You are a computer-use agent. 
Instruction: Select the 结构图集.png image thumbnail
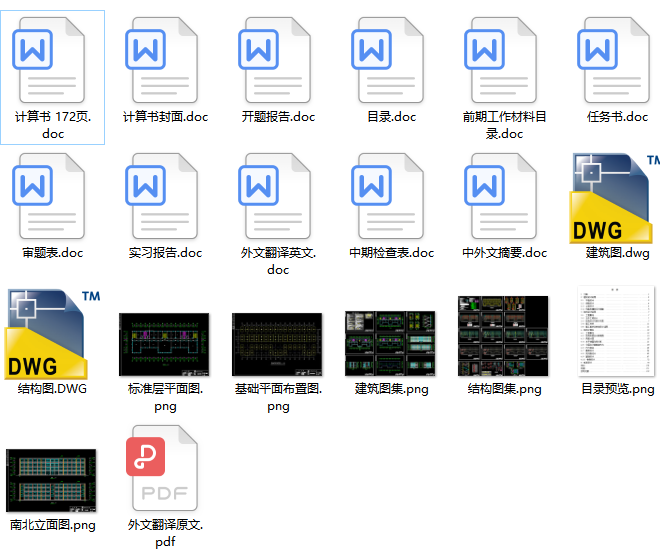click(x=504, y=336)
